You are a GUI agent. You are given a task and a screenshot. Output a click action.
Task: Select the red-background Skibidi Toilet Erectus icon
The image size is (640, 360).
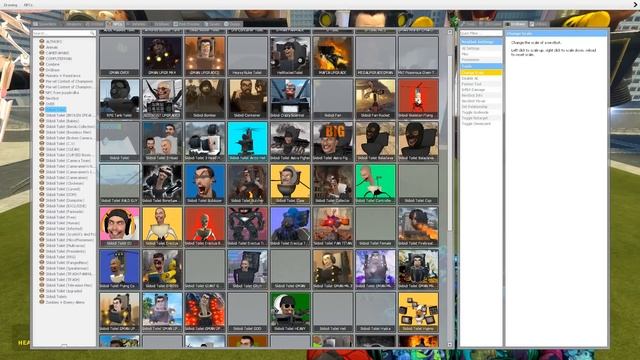pos(204,227)
